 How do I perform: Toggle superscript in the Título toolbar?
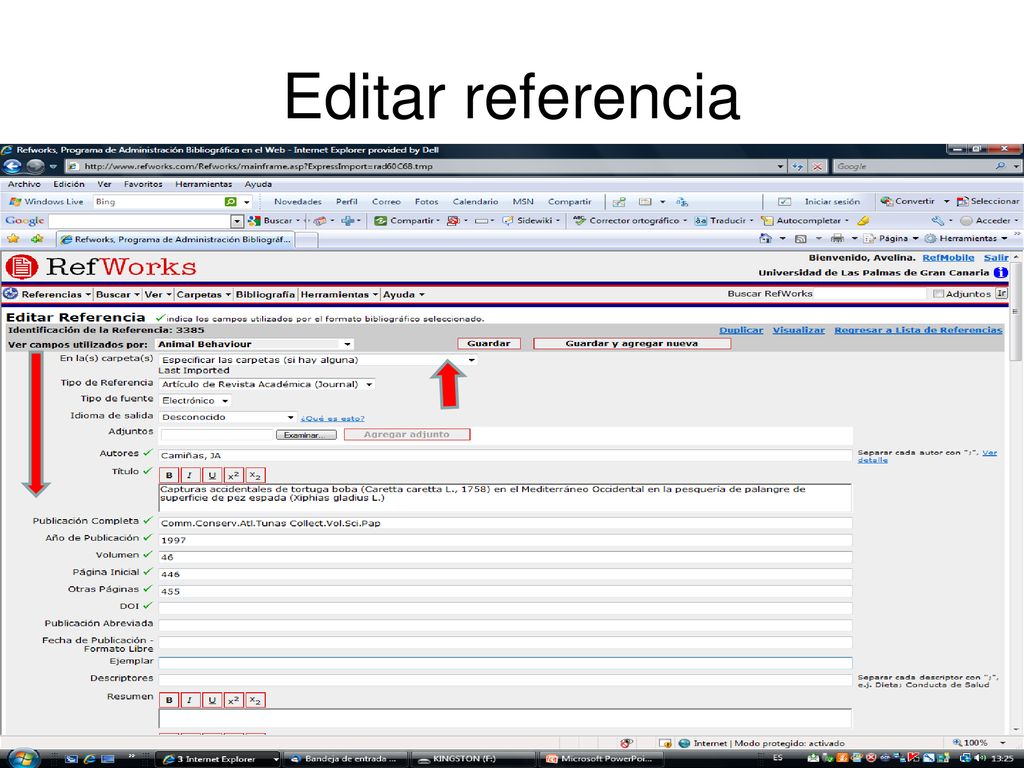[233, 475]
